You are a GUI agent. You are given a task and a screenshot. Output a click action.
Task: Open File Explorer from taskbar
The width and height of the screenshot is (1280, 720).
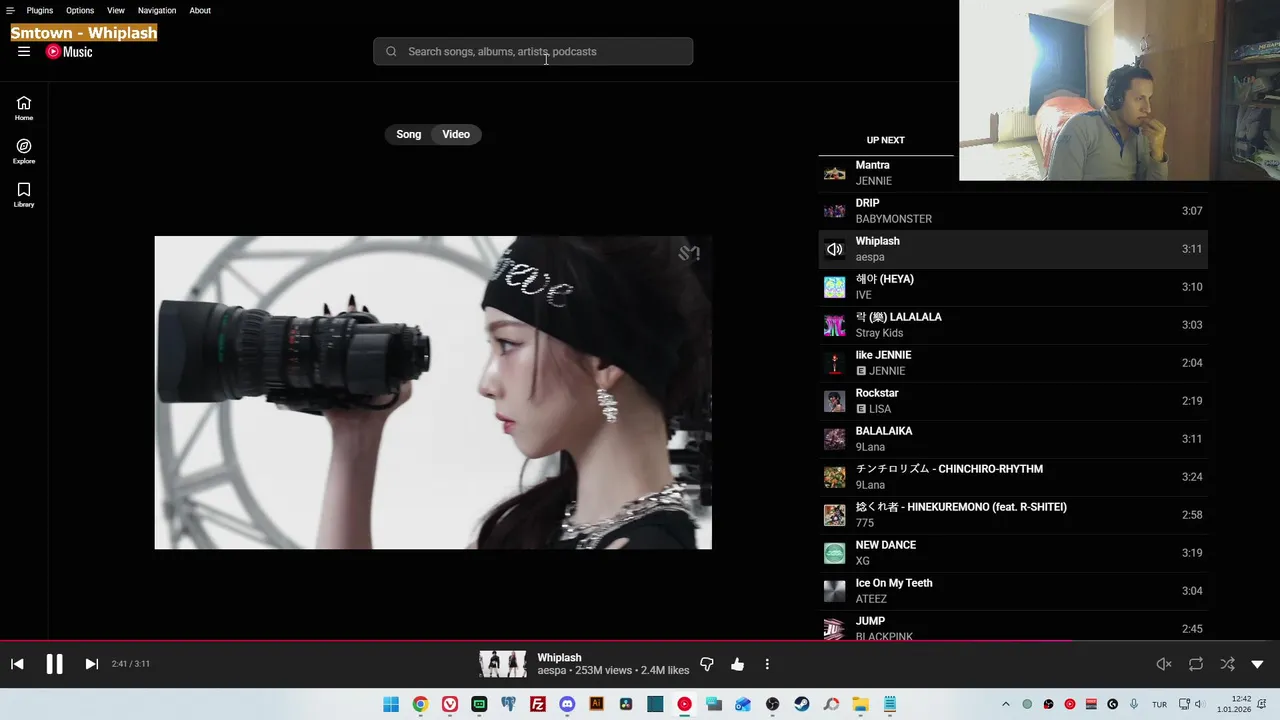860,704
